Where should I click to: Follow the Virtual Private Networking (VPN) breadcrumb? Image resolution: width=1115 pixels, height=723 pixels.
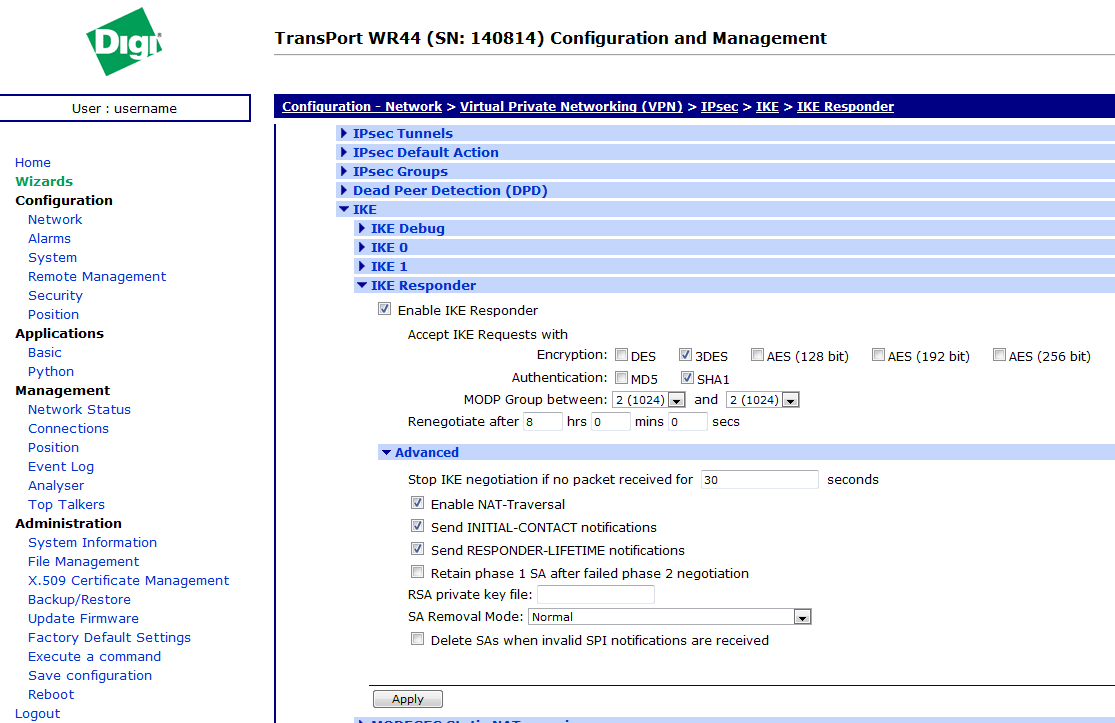[x=571, y=106]
